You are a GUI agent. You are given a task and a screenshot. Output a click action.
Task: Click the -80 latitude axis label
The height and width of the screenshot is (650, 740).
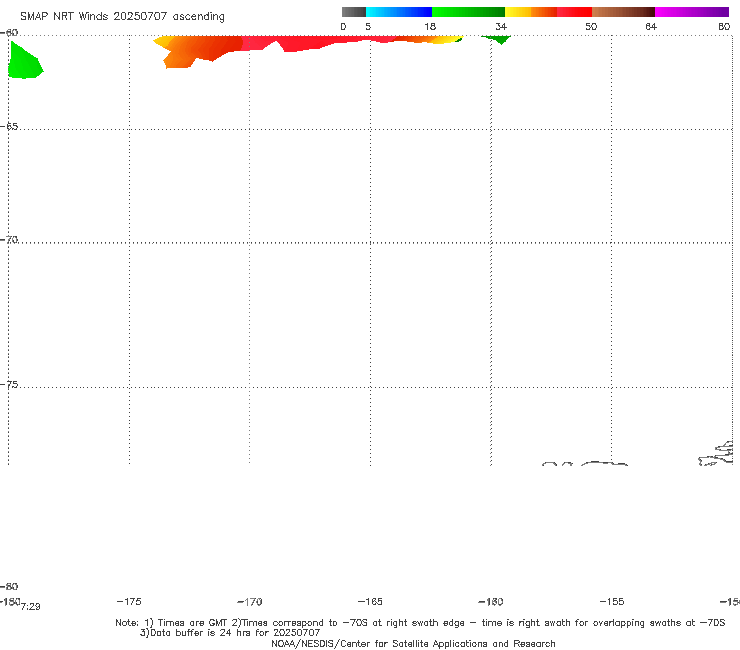[x=9, y=586]
